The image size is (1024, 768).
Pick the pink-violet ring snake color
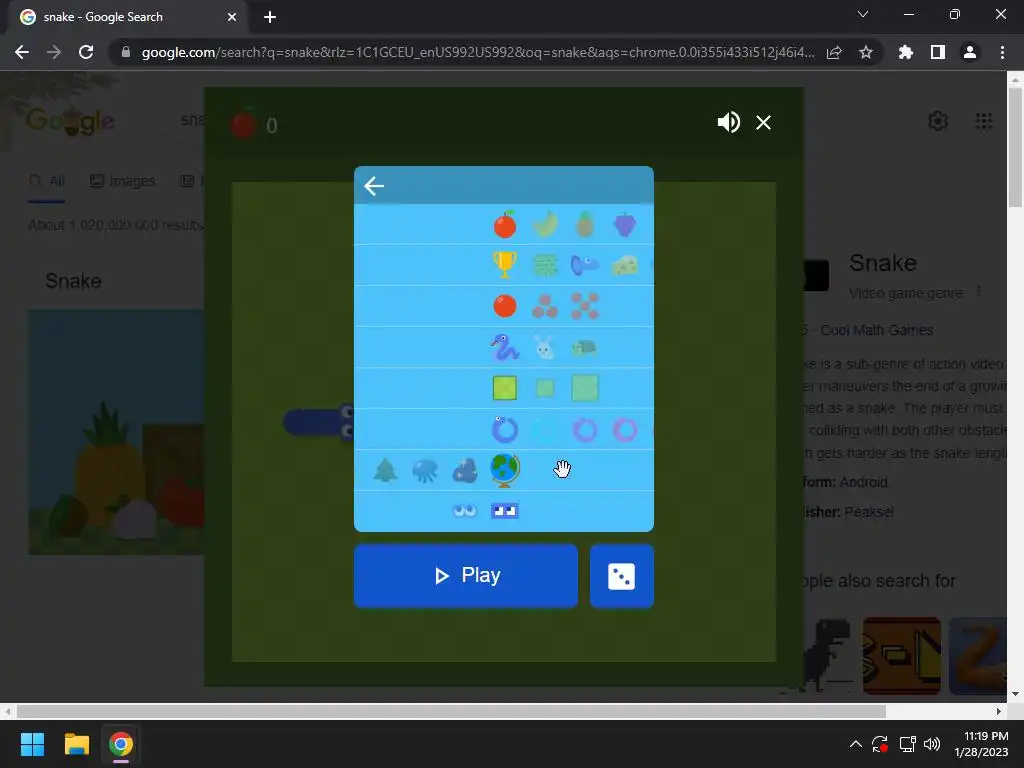pos(625,430)
